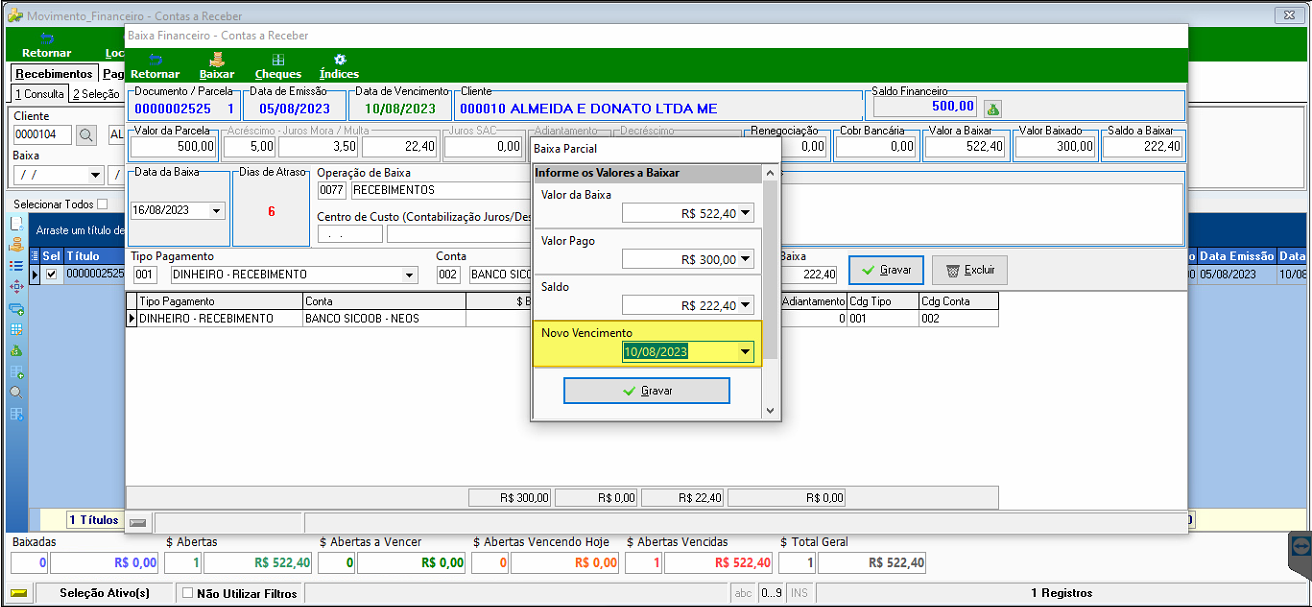Open the Novo Vencimento date picker arrow
Image resolution: width=1312 pixels, height=607 pixels.
click(745, 351)
